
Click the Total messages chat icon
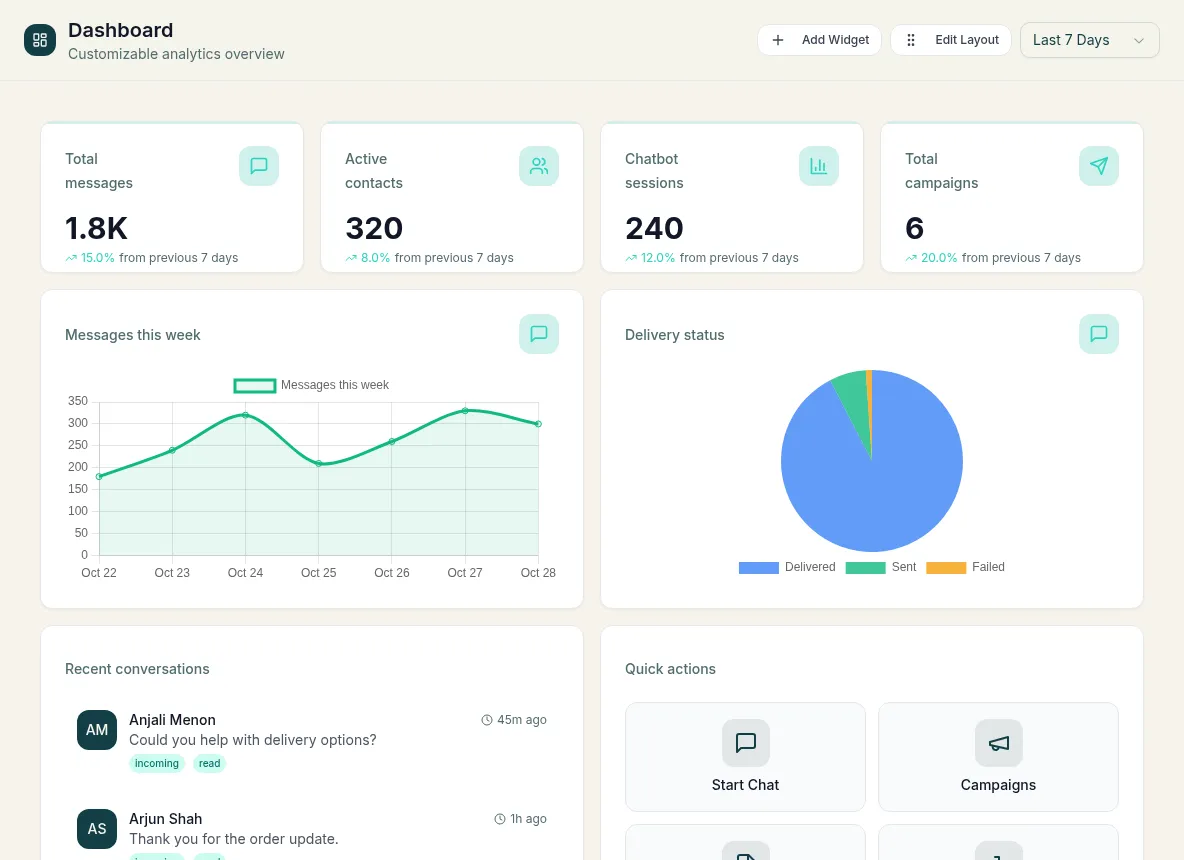[259, 166]
